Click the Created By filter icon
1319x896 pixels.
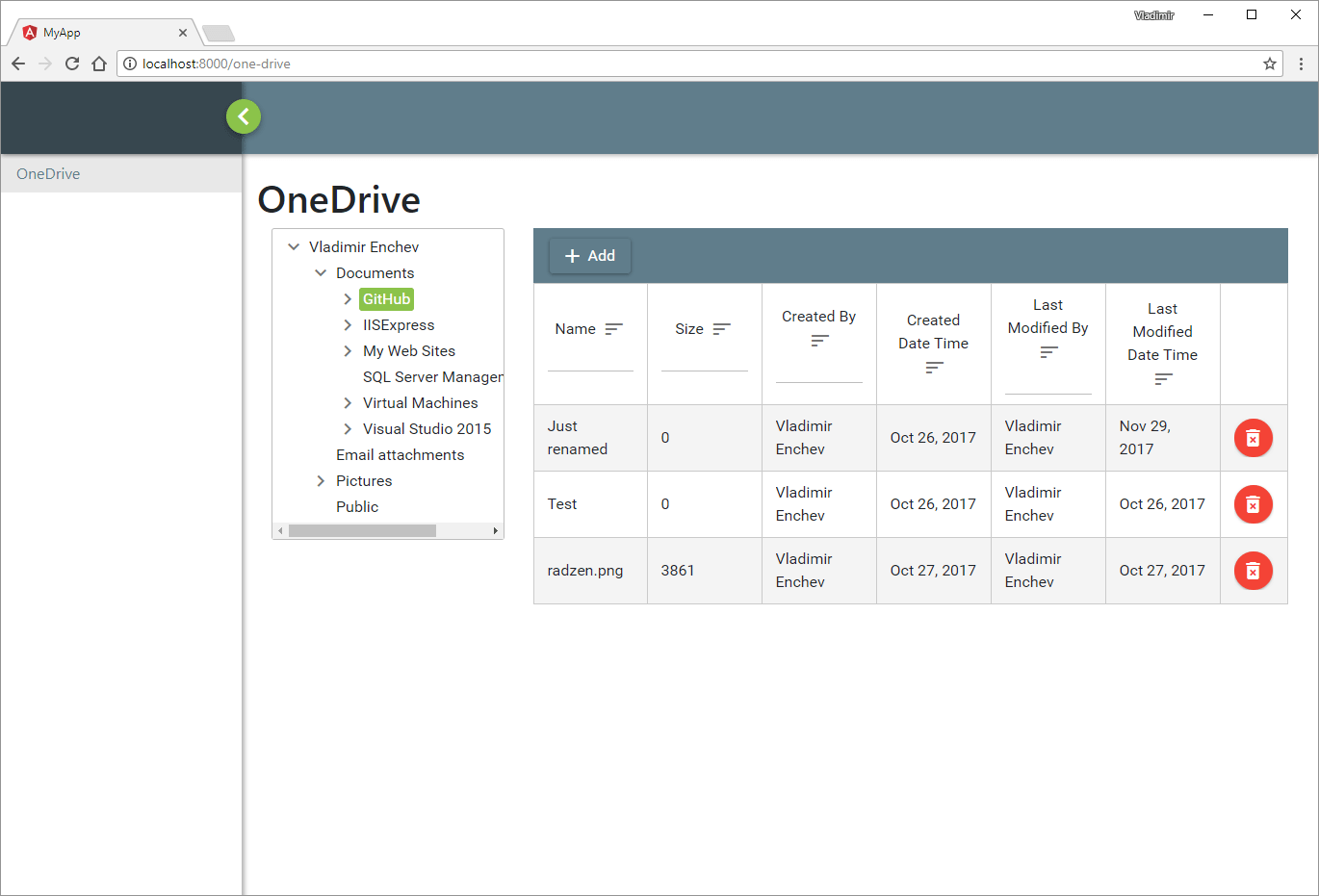tap(819, 341)
